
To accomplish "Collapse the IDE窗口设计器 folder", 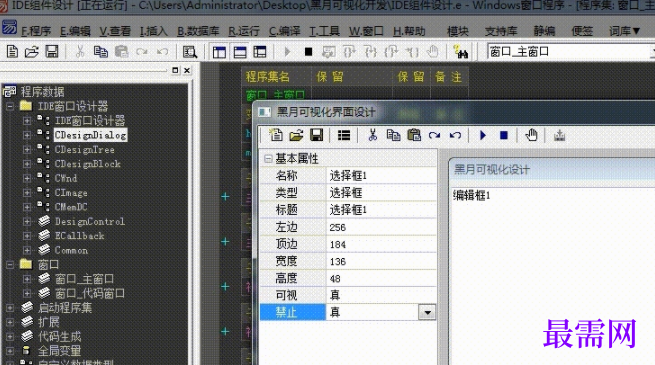I will pos(10,106).
